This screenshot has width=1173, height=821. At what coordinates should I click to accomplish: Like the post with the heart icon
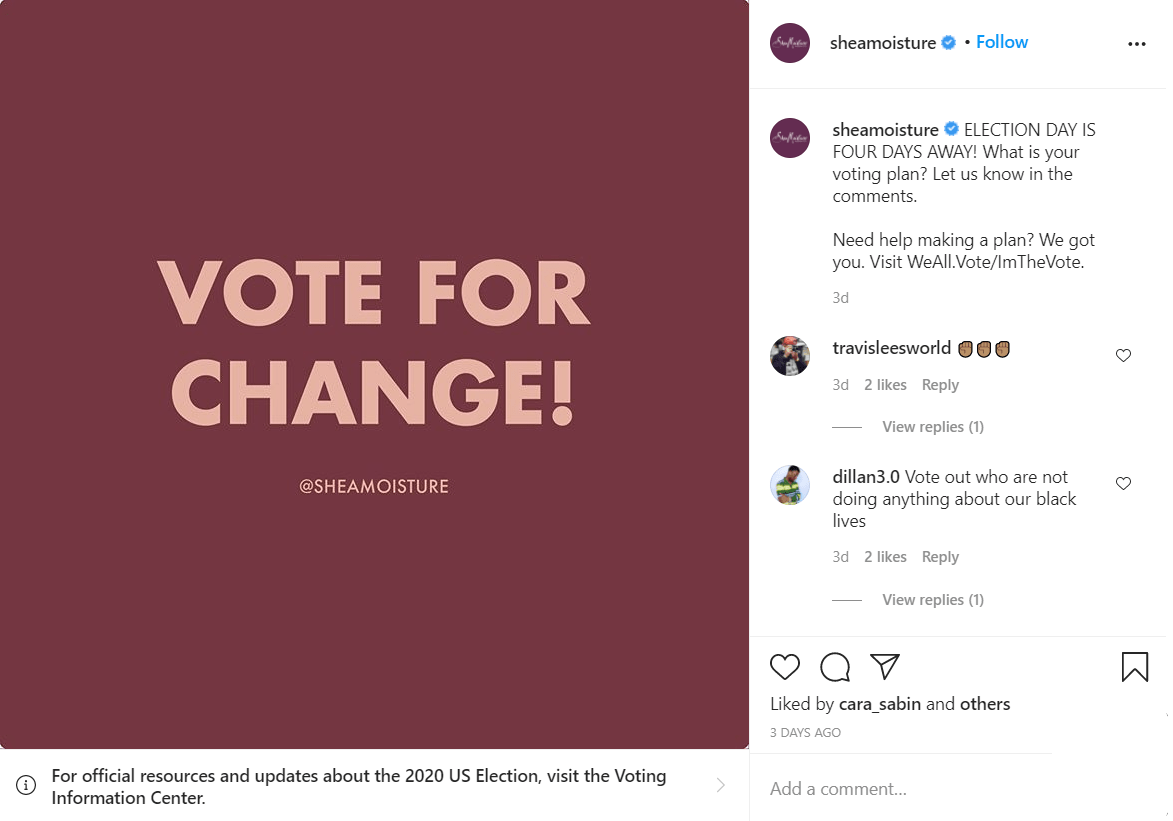785,667
